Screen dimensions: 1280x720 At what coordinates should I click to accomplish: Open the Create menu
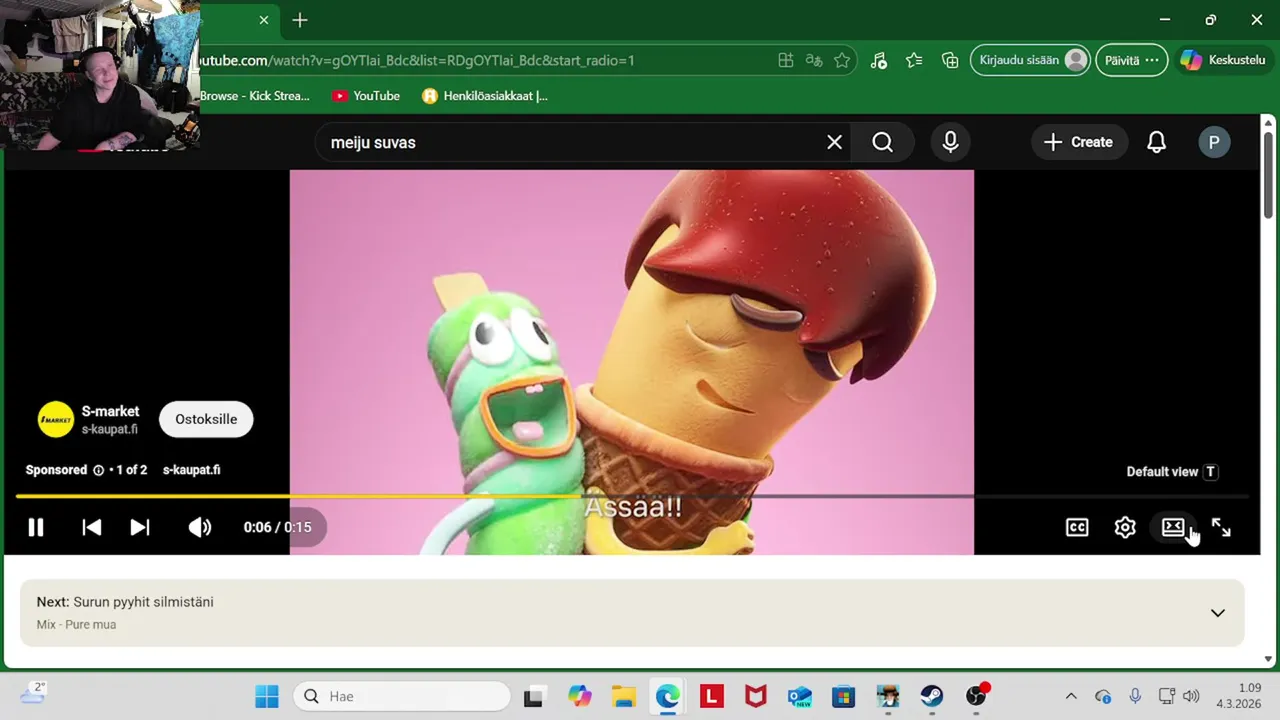(x=1079, y=142)
